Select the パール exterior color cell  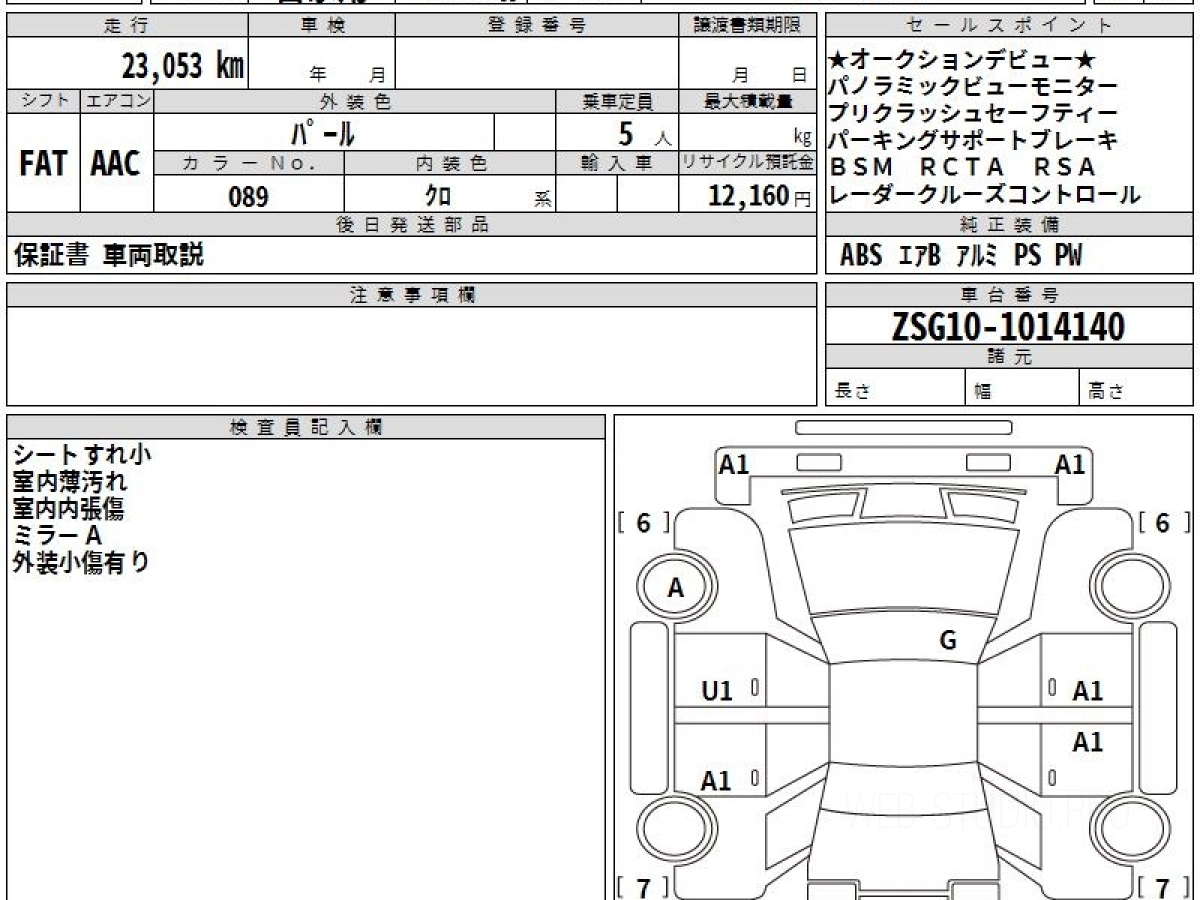tap(324, 132)
